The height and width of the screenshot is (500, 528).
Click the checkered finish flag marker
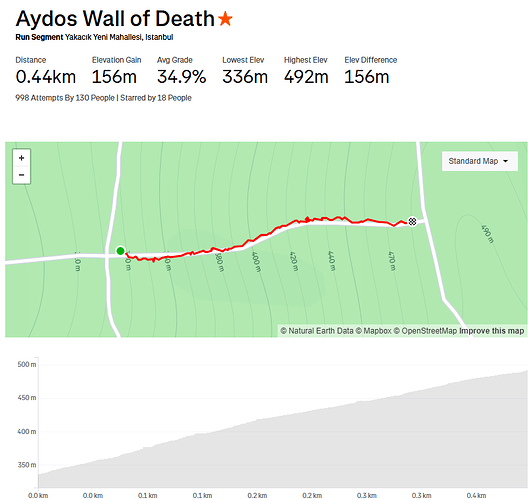pyautogui.click(x=412, y=221)
